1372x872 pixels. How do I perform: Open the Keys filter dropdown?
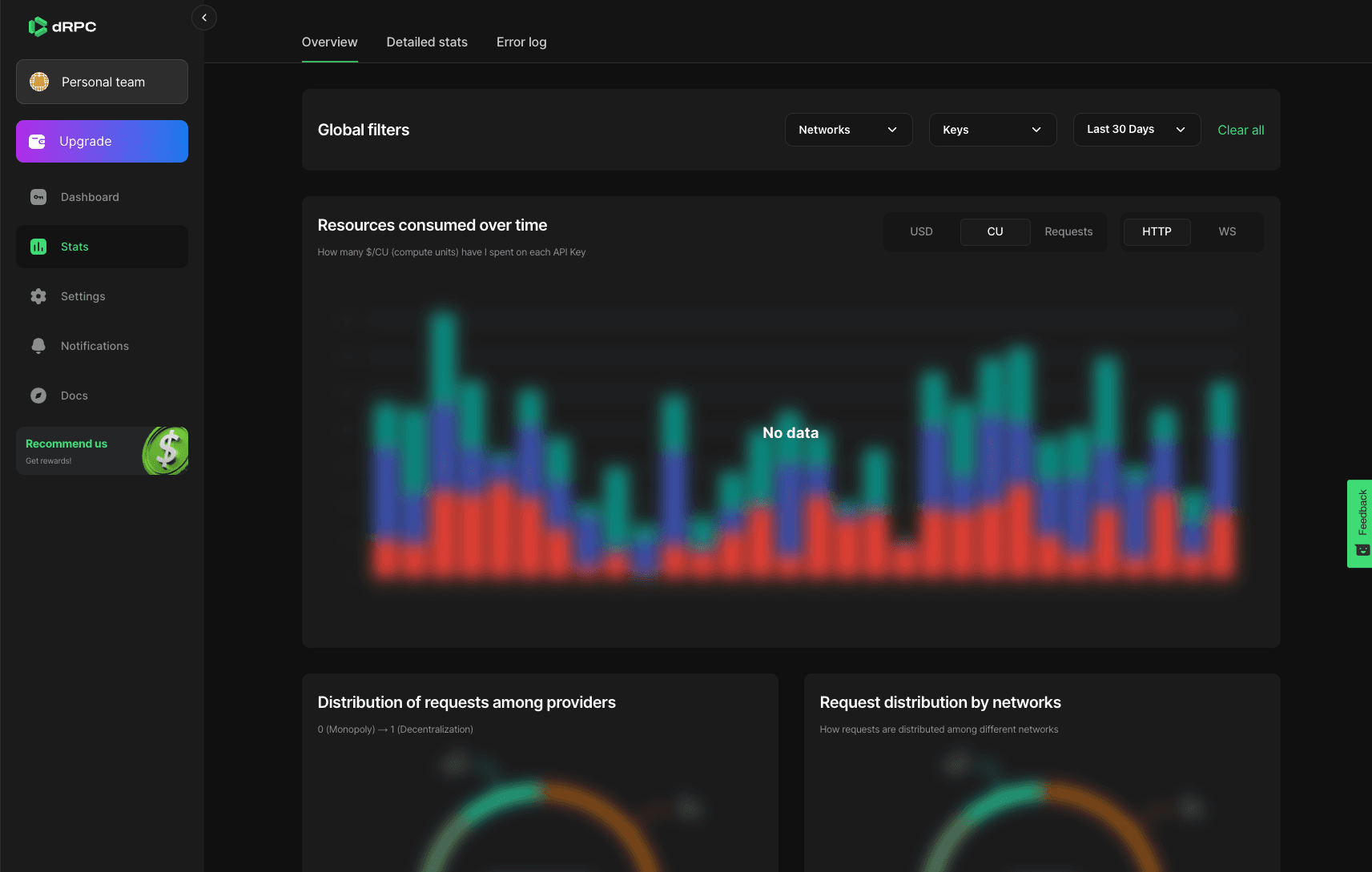[992, 130]
